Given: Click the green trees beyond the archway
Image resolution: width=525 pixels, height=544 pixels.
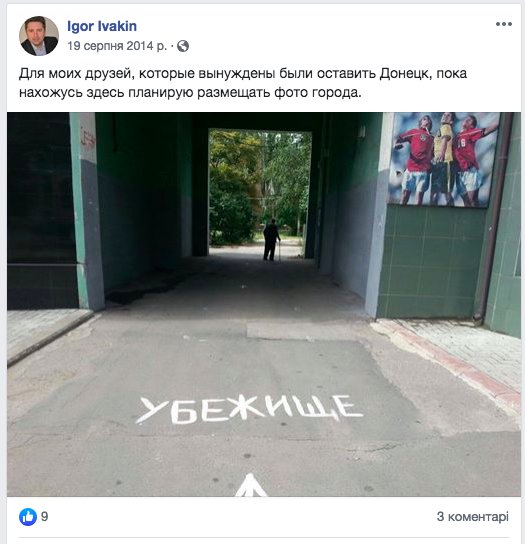Looking at the screenshot, I should tap(259, 184).
